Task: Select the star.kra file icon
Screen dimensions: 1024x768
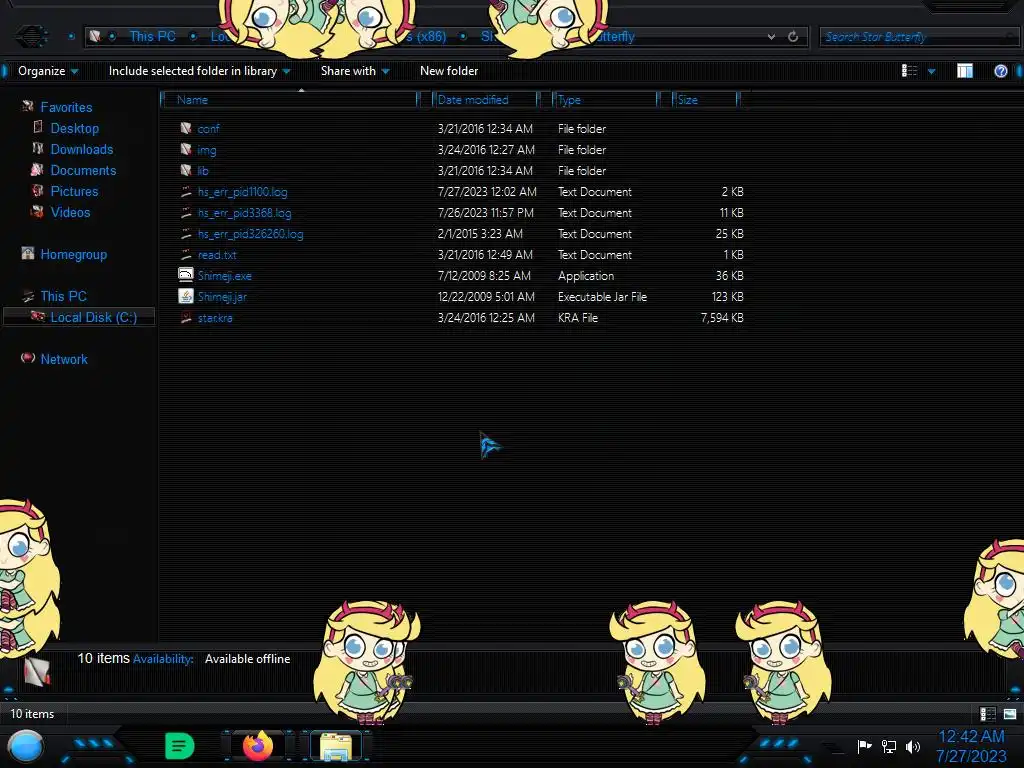Action: pos(185,317)
